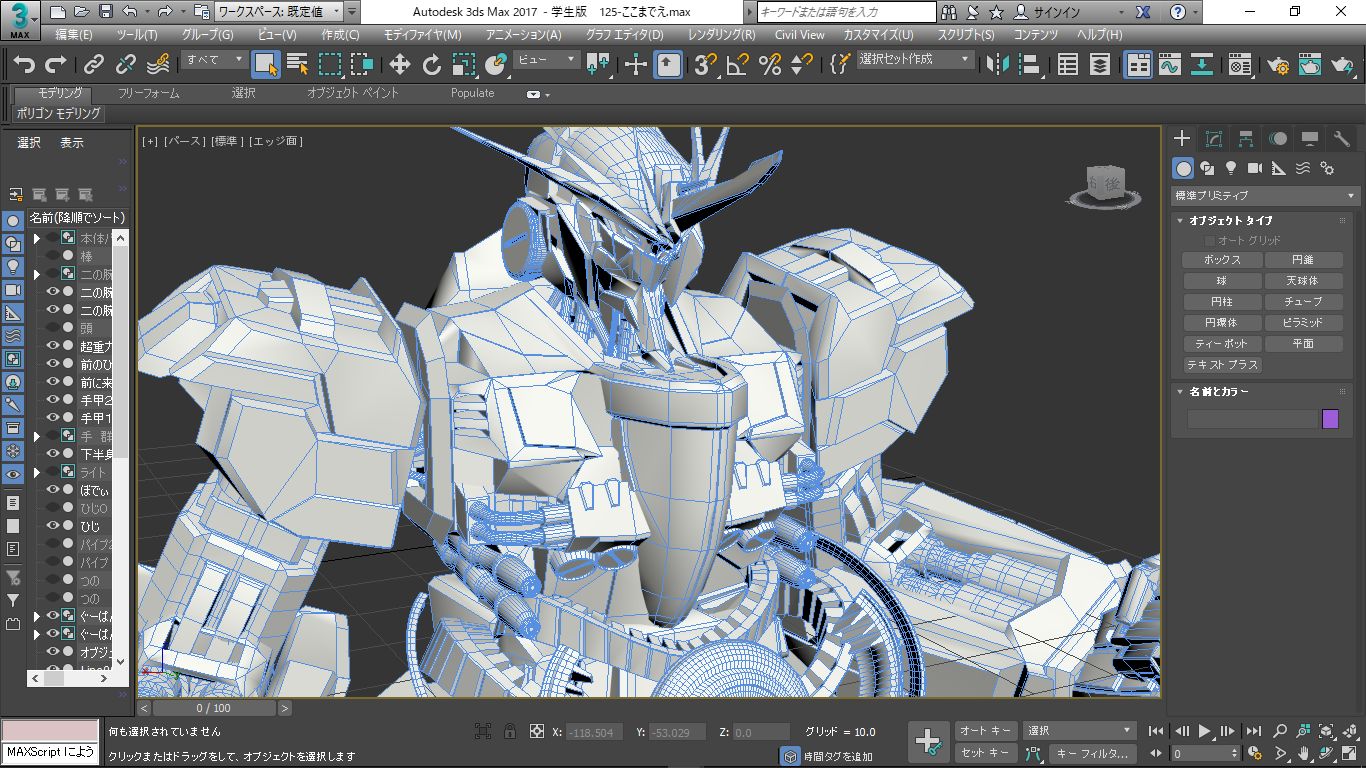Activate the Unlink Selection tool
The width and height of the screenshot is (1366, 768).
[126, 65]
